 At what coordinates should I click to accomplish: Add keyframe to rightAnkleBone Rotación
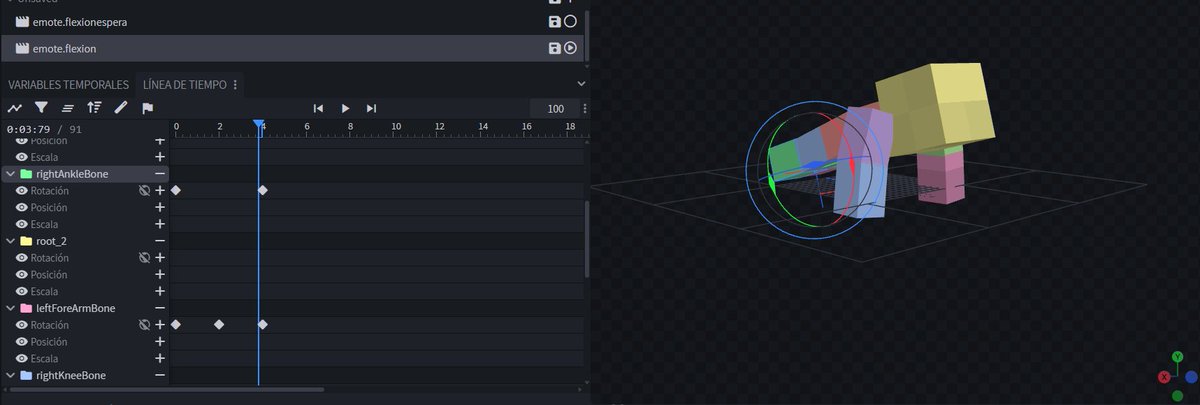pos(160,190)
